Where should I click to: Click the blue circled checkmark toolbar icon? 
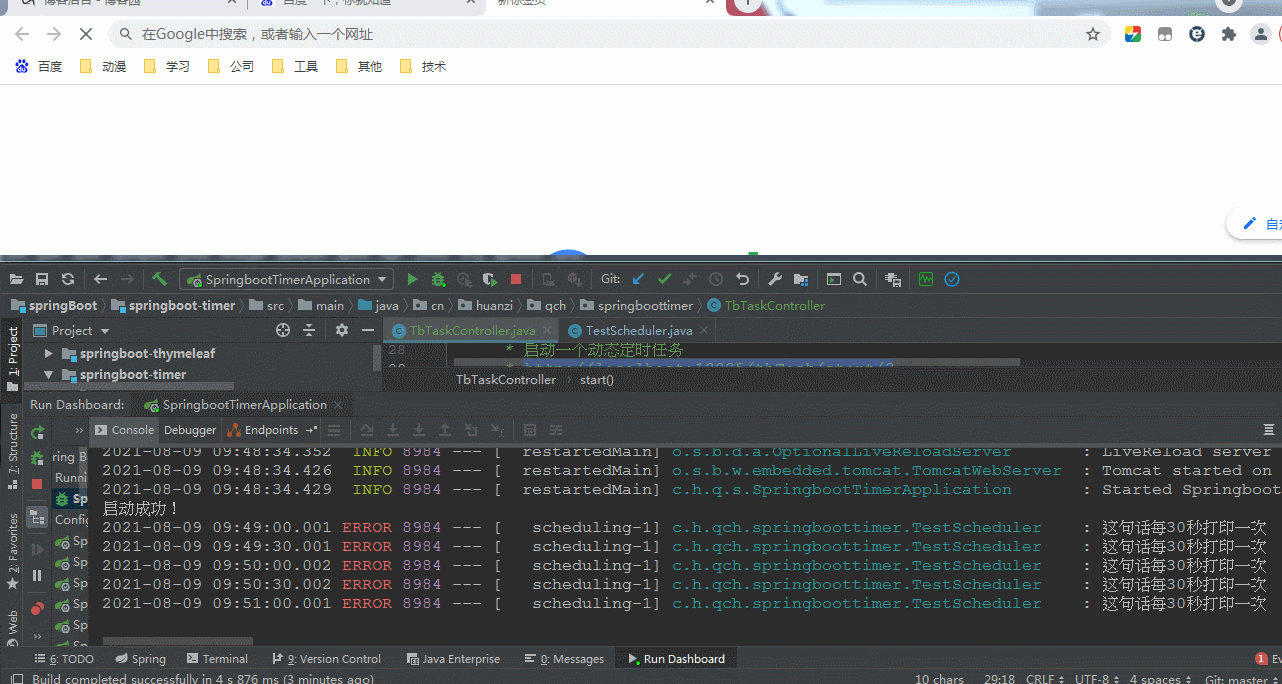pos(952,280)
